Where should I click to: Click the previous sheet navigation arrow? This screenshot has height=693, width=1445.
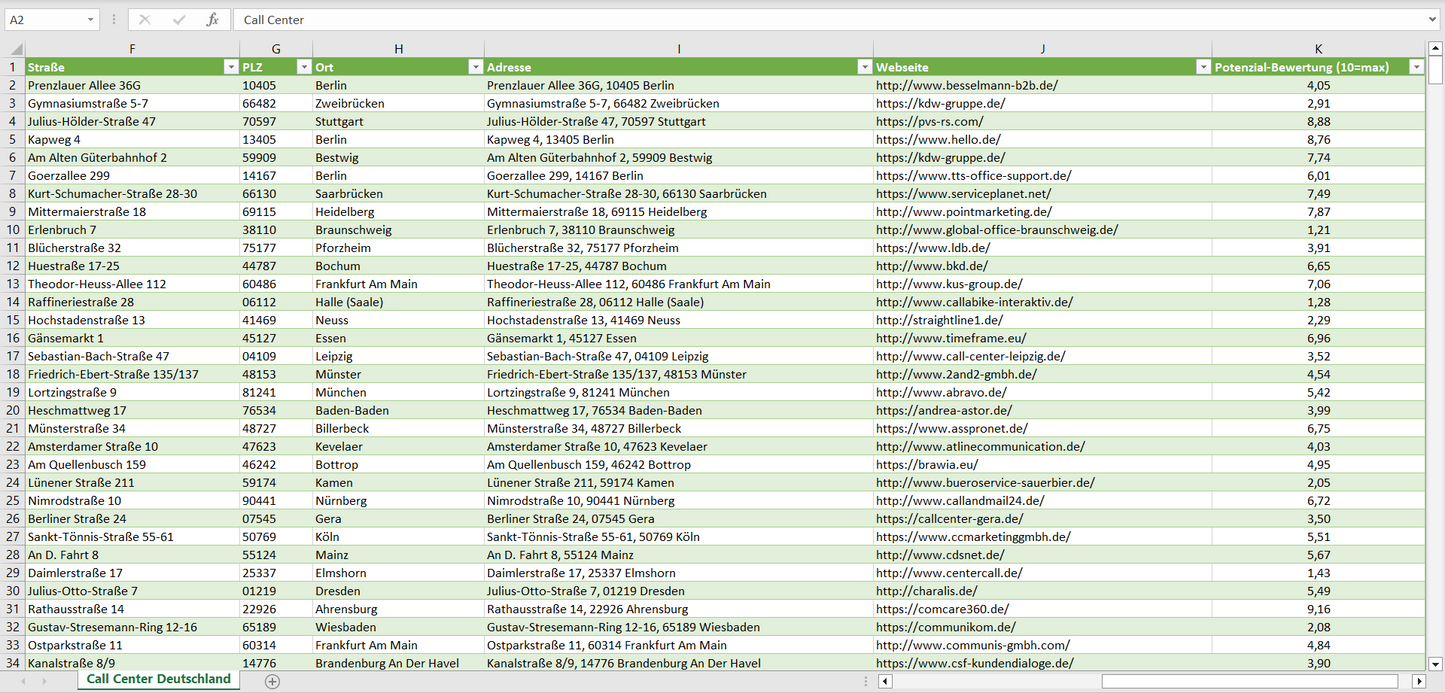pos(22,681)
